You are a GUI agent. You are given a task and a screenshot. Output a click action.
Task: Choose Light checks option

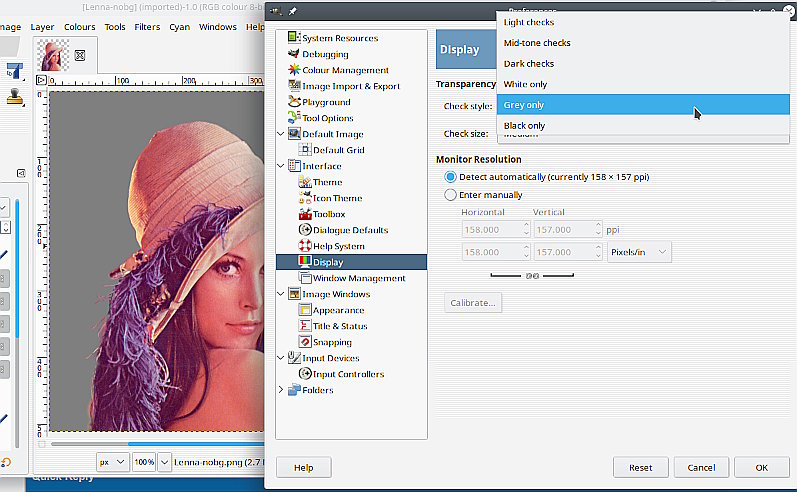click(643, 22)
